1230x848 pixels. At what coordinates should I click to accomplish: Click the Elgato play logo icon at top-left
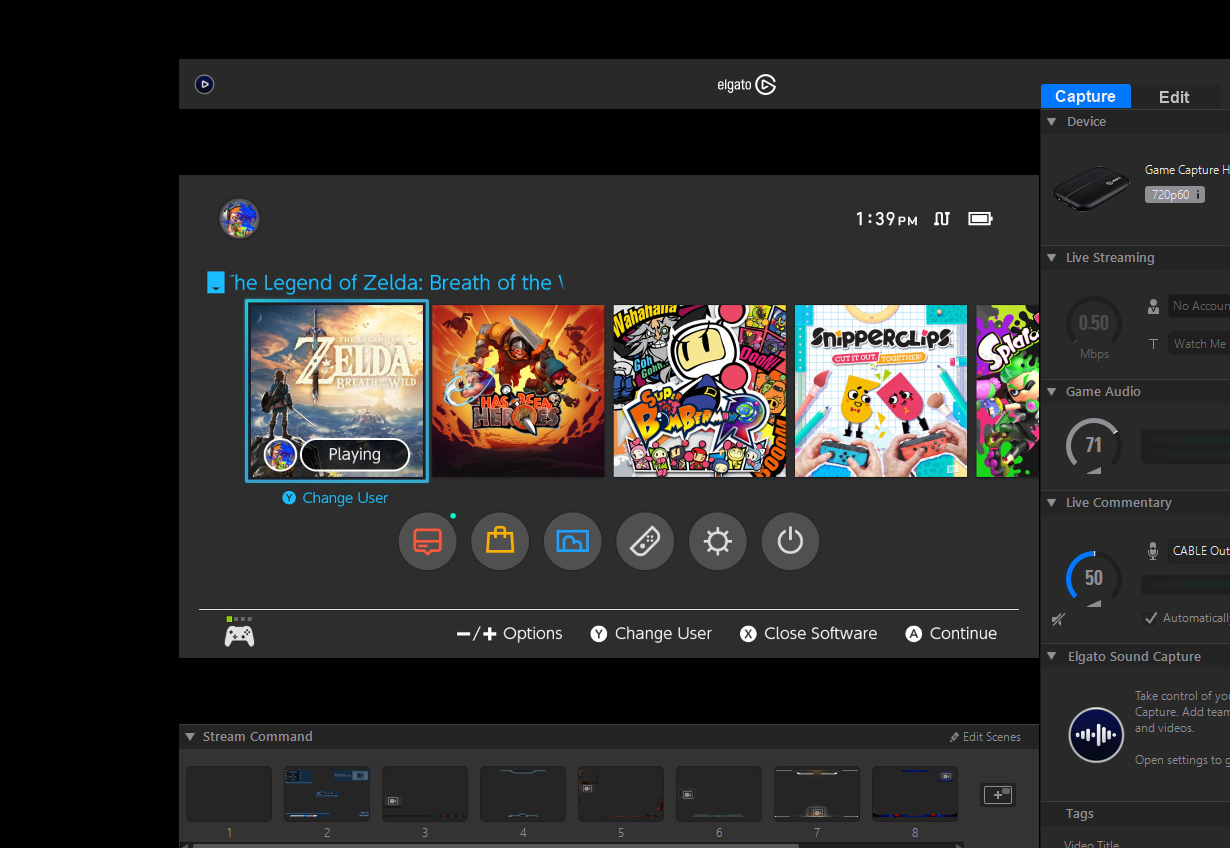coord(204,85)
